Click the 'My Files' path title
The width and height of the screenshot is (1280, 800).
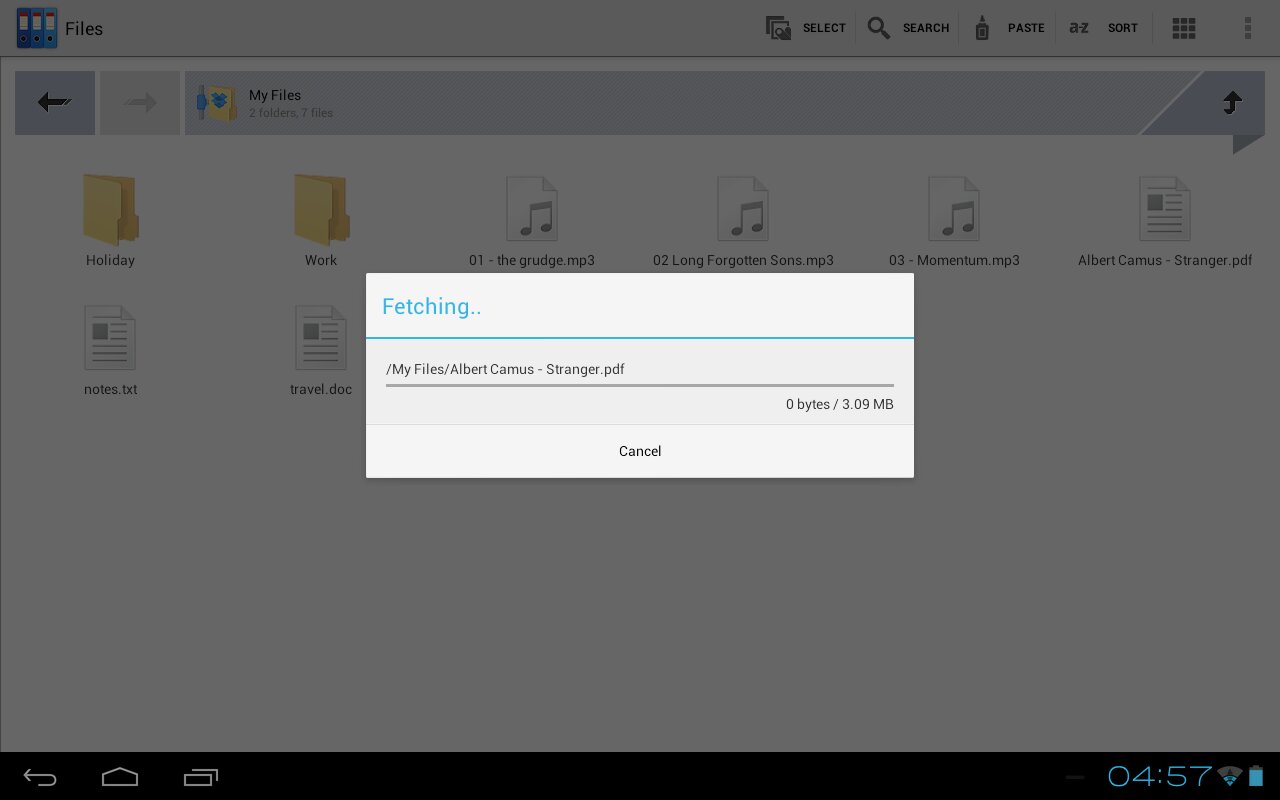pyautogui.click(x=275, y=95)
